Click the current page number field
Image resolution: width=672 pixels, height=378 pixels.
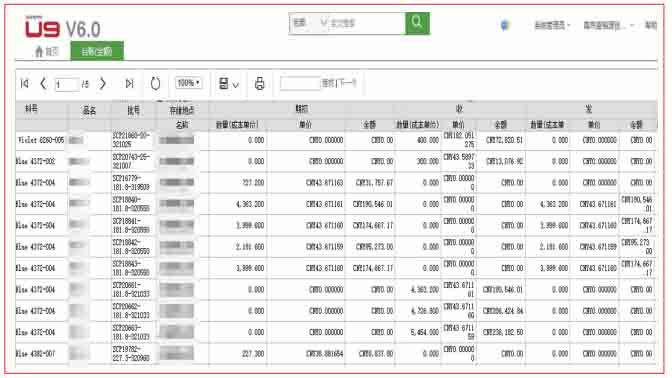pyautogui.click(x=66, y=84)
